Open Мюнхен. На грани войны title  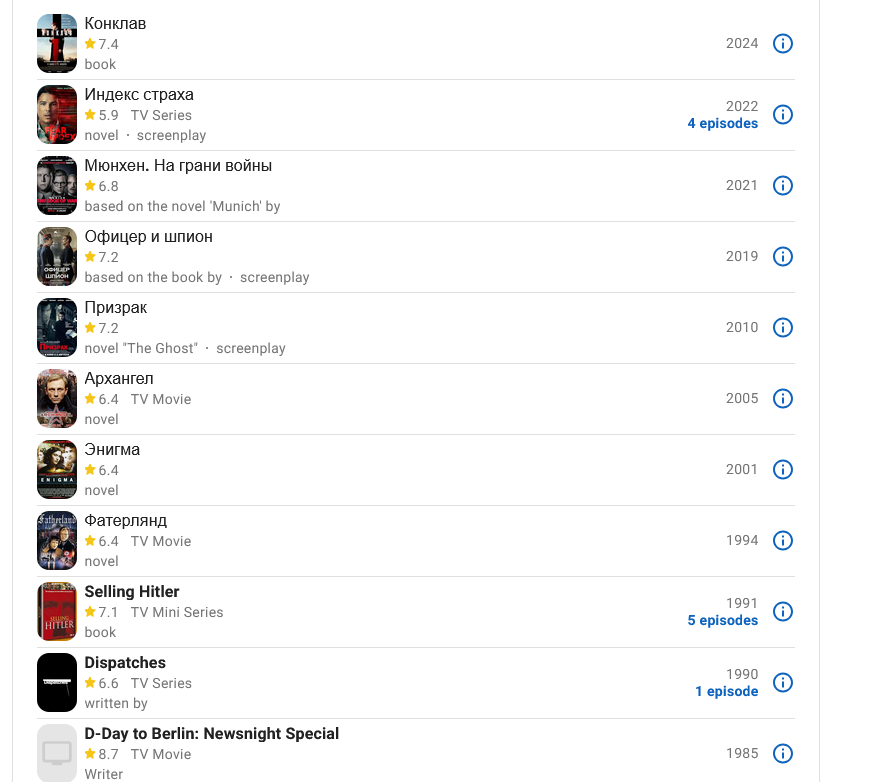178,166
